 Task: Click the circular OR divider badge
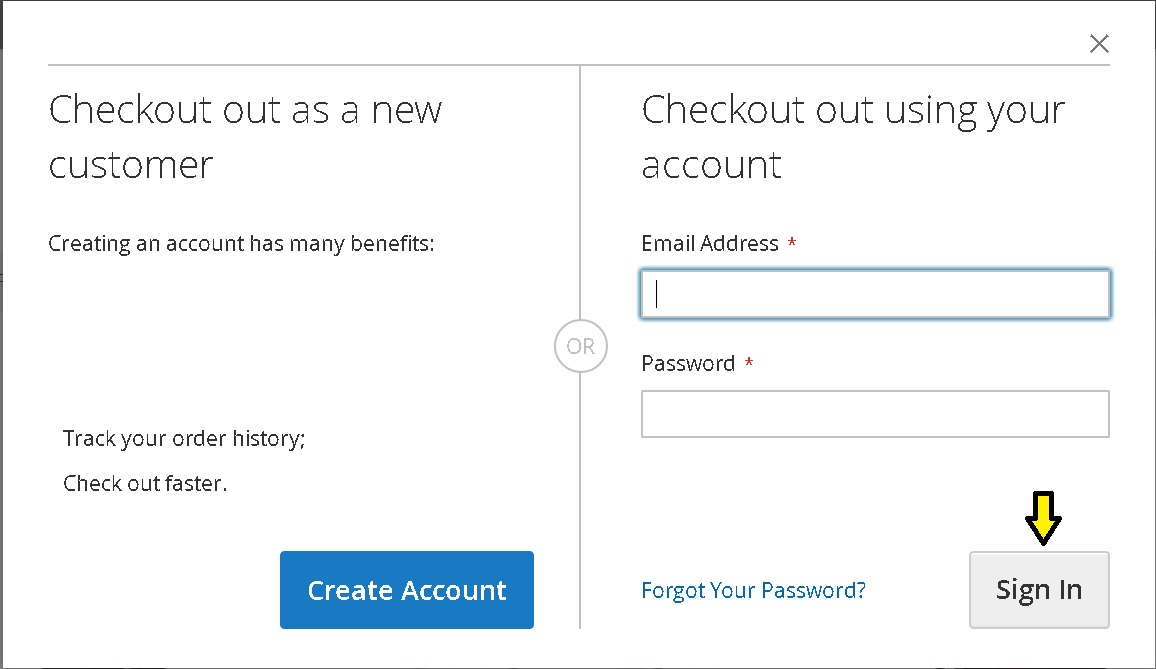pyautogui.click(x=580, y=345)
